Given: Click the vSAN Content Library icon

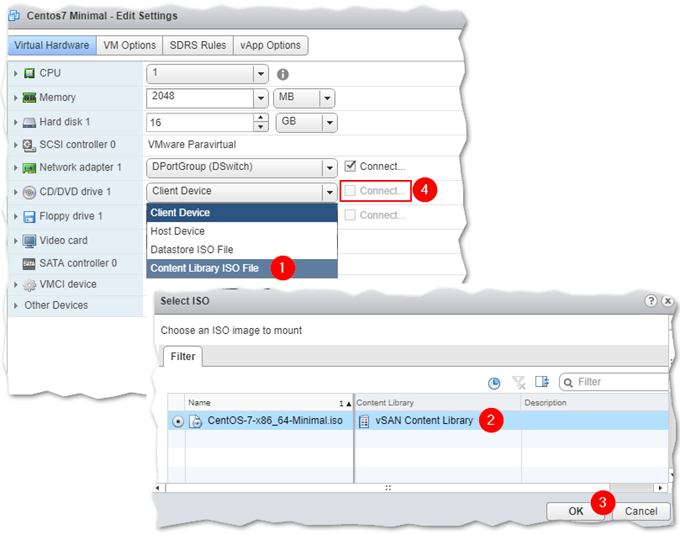Looking at the screenshot, I should 364,421.
